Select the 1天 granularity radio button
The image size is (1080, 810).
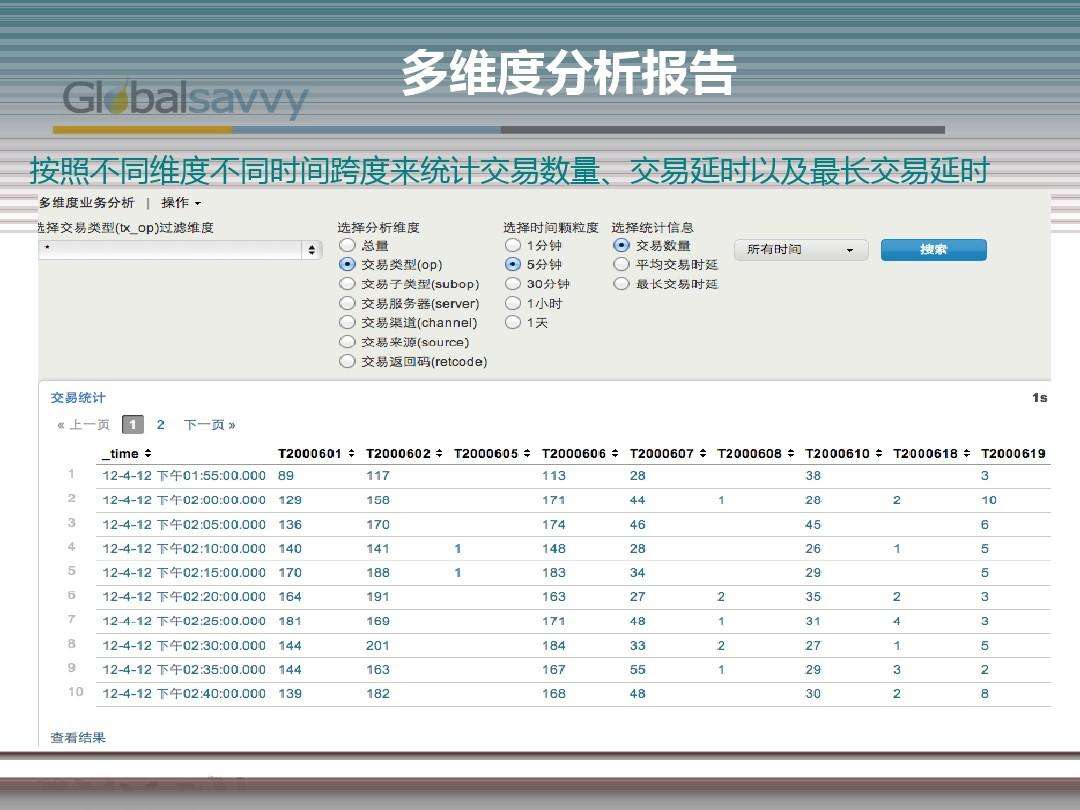(512, 322)
